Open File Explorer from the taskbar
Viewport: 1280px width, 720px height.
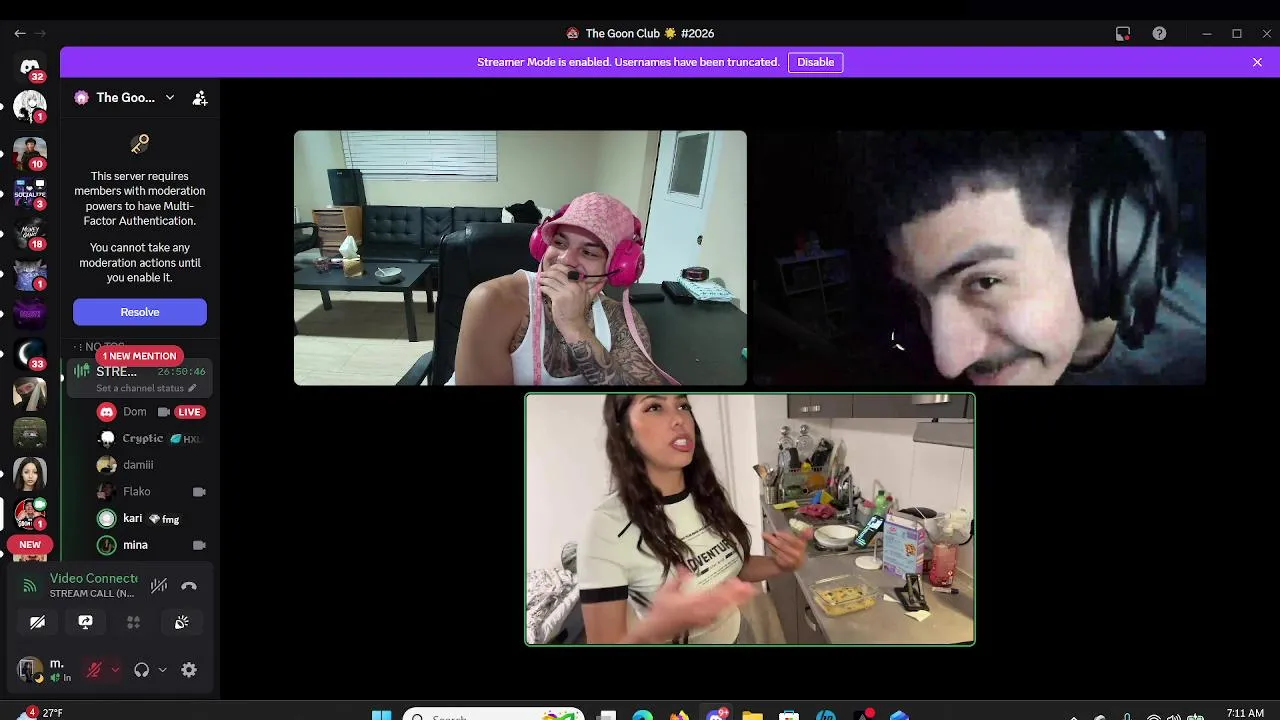[x=752, y=715]
